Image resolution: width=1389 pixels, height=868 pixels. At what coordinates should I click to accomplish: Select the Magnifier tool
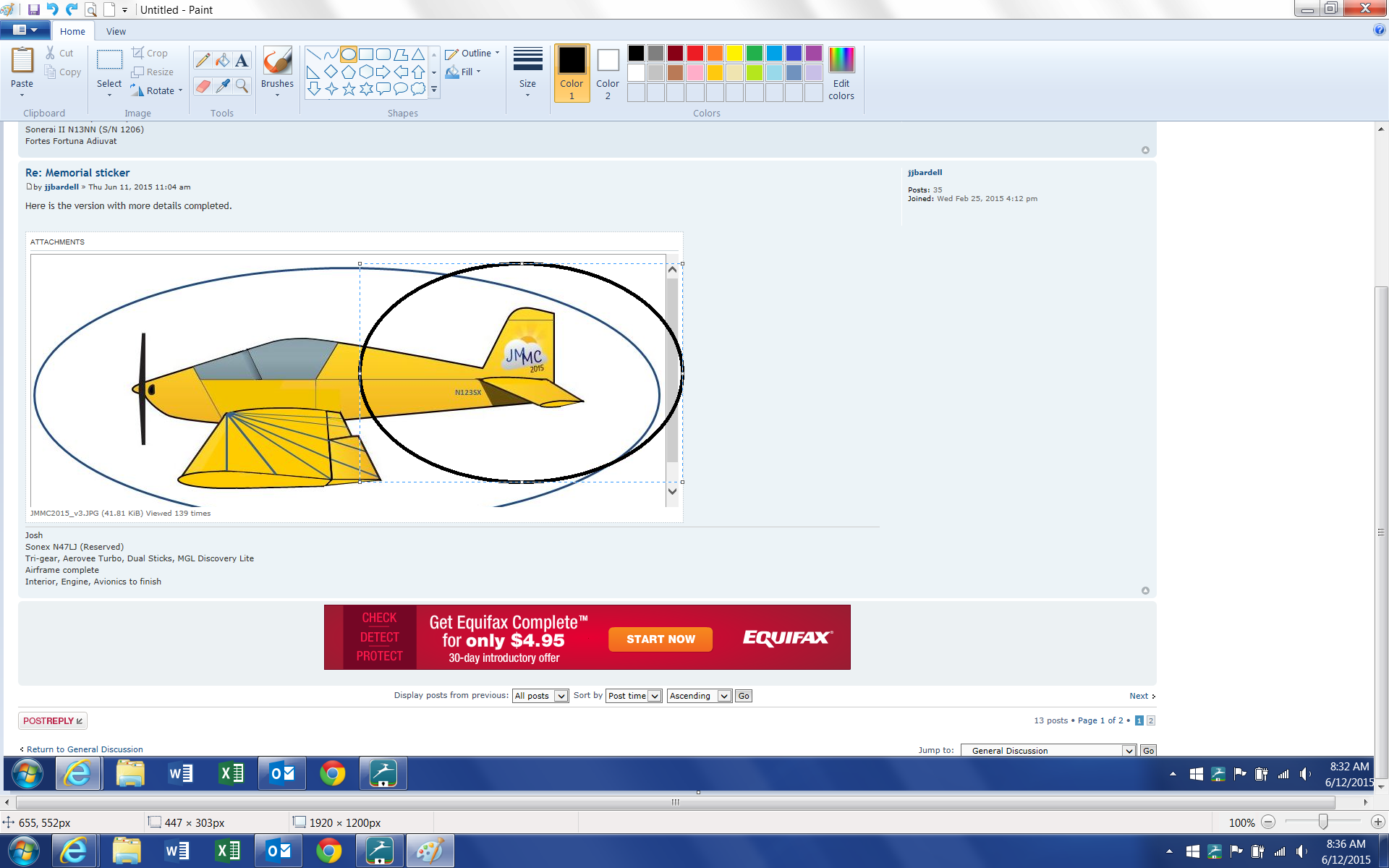coord(242,85)
